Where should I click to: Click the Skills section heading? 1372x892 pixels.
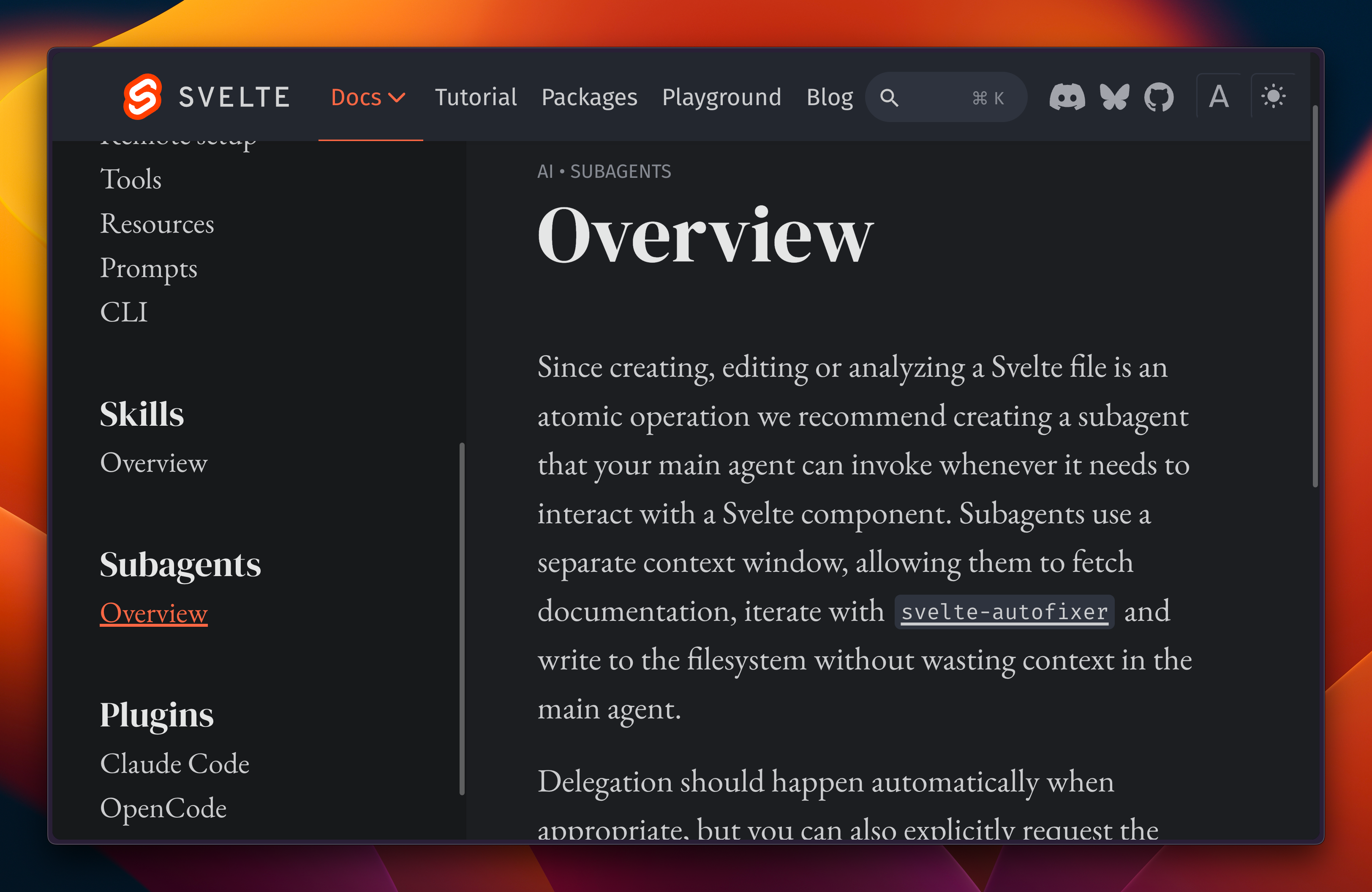tap(142, 414)
